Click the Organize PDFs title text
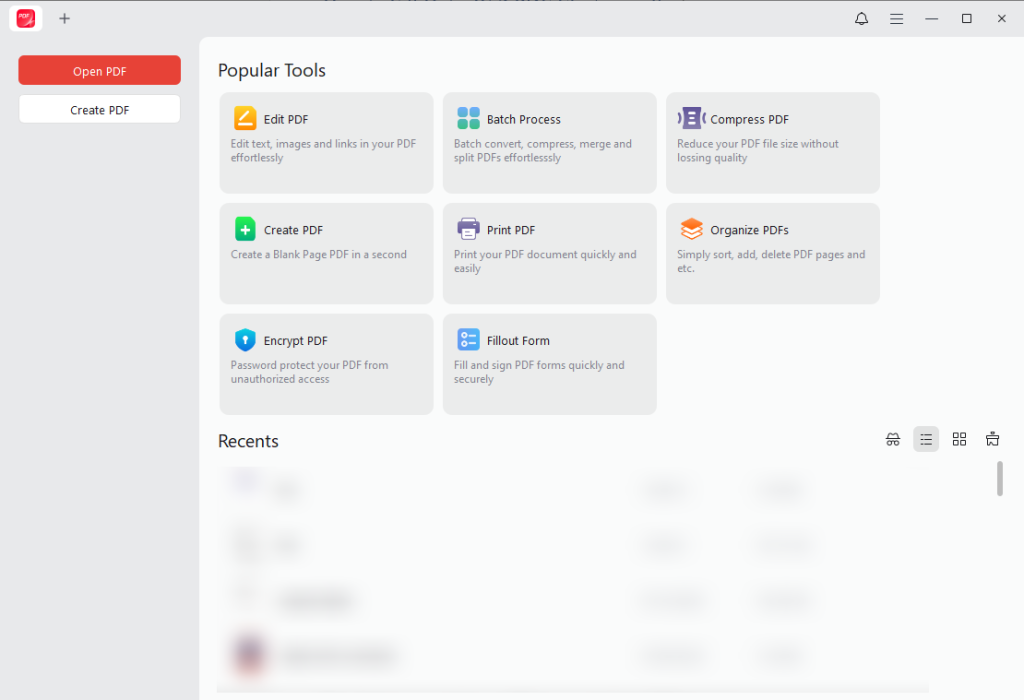Screen dimensions: 1024x700 [x=750, y=231]
